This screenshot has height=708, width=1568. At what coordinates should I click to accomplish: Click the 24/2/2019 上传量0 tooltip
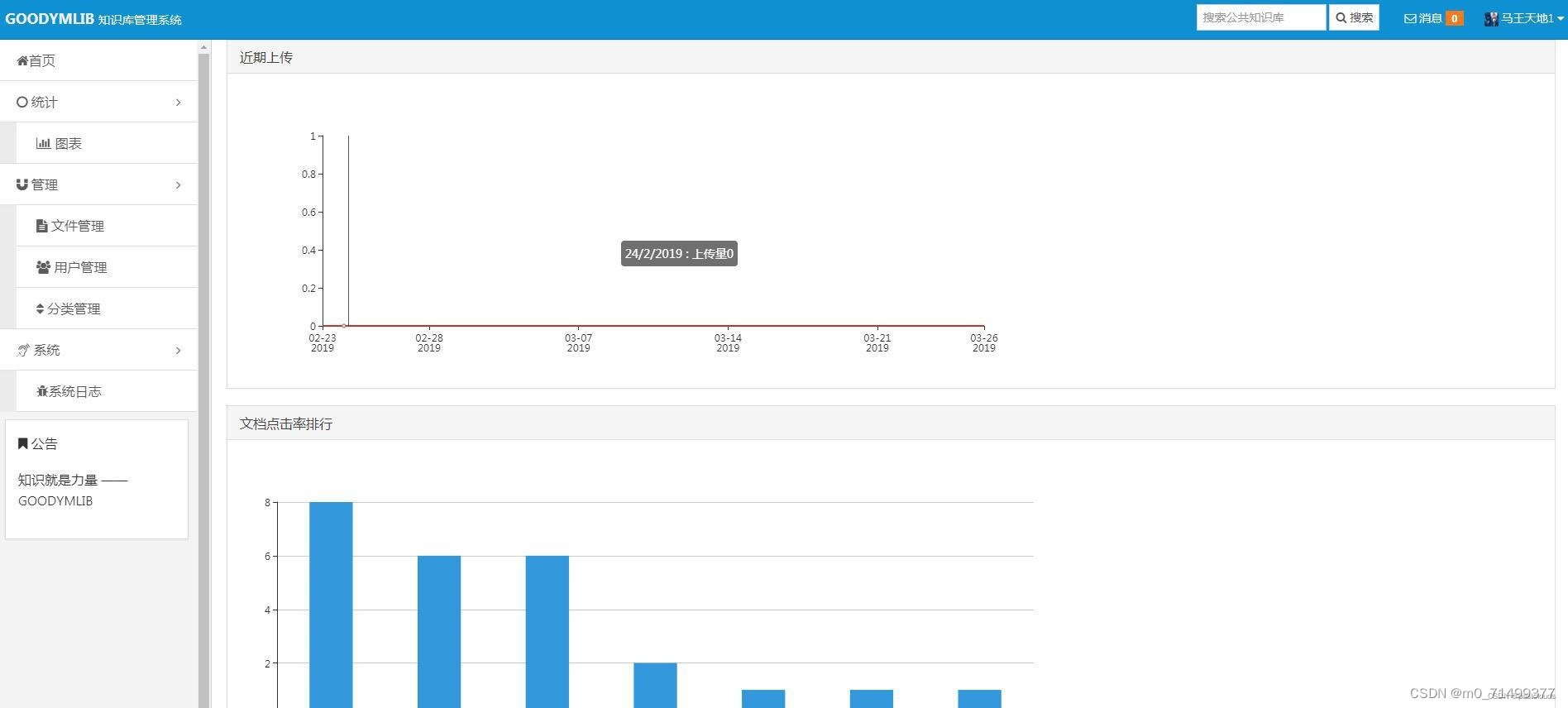(x=679, y=254)
